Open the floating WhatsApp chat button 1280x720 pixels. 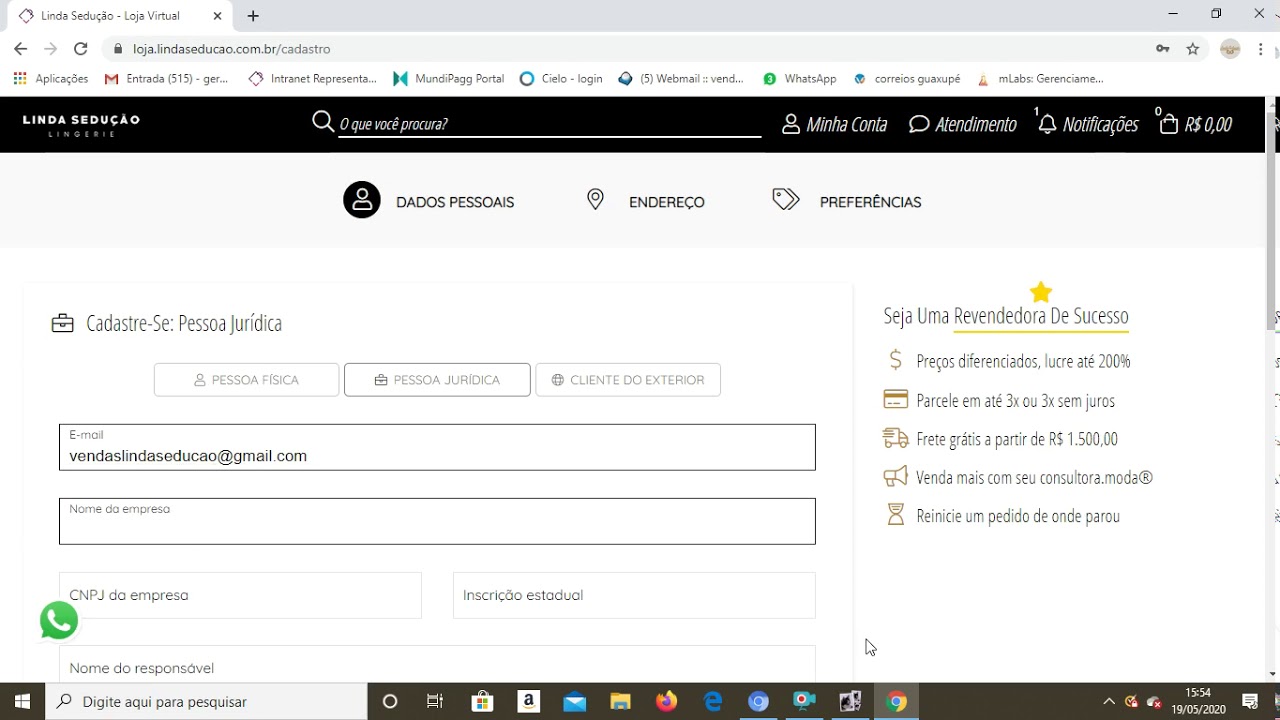tap(59, 620)
